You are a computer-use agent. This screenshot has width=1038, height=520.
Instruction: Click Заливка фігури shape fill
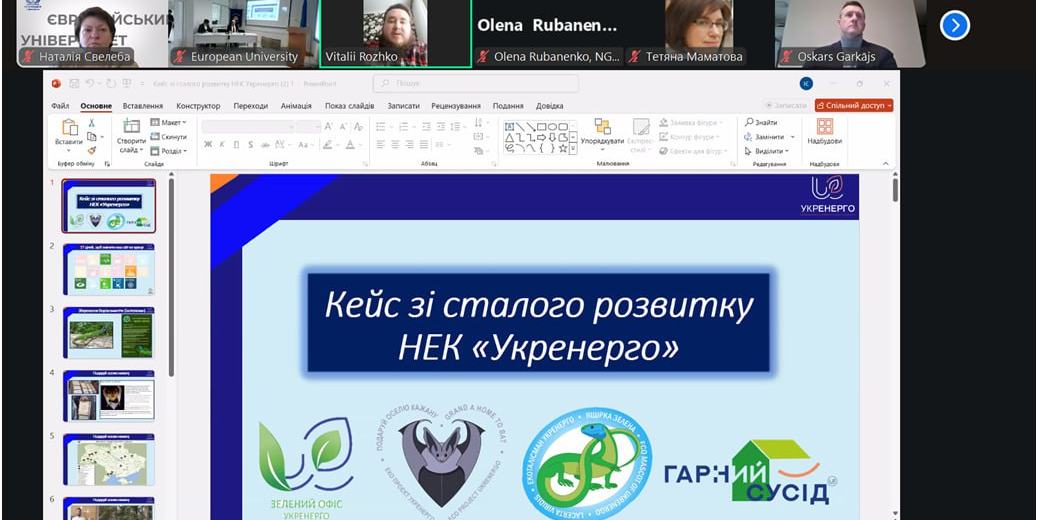click(690, 122)
